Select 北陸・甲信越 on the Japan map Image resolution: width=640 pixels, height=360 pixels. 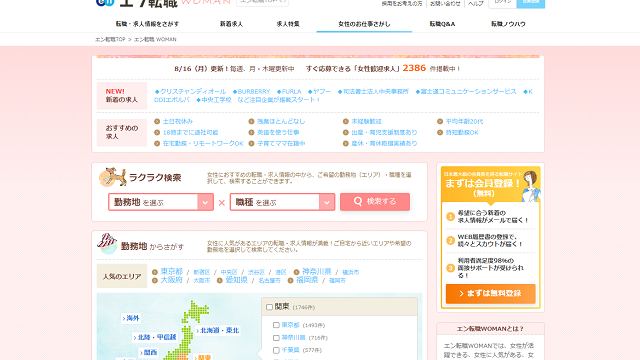click(155, 337)
